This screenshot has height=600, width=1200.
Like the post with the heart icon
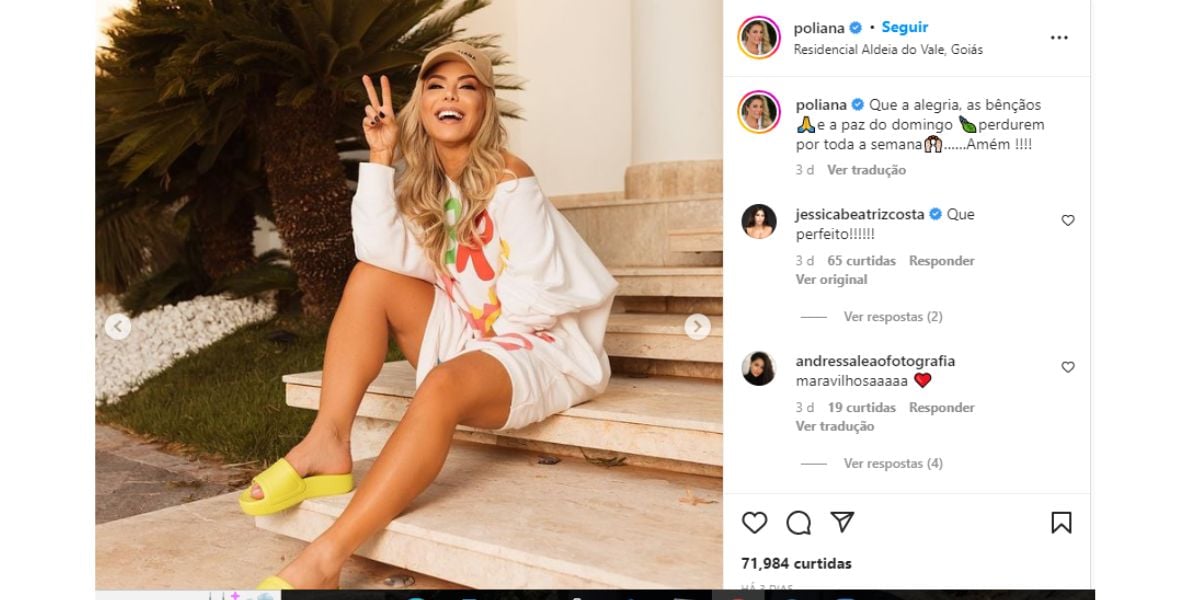(x=754, y=522)
